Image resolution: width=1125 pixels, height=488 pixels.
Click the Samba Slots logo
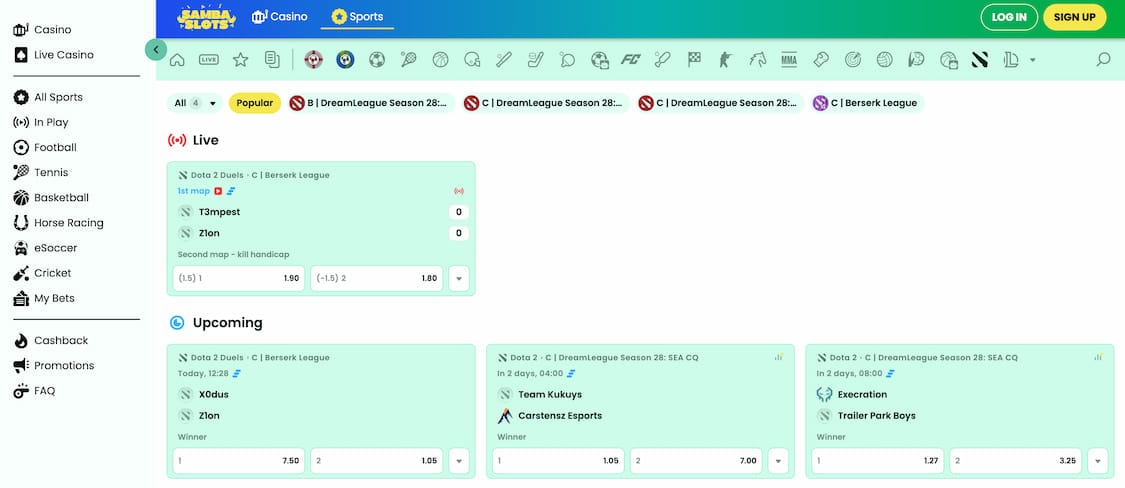point(207,18)
